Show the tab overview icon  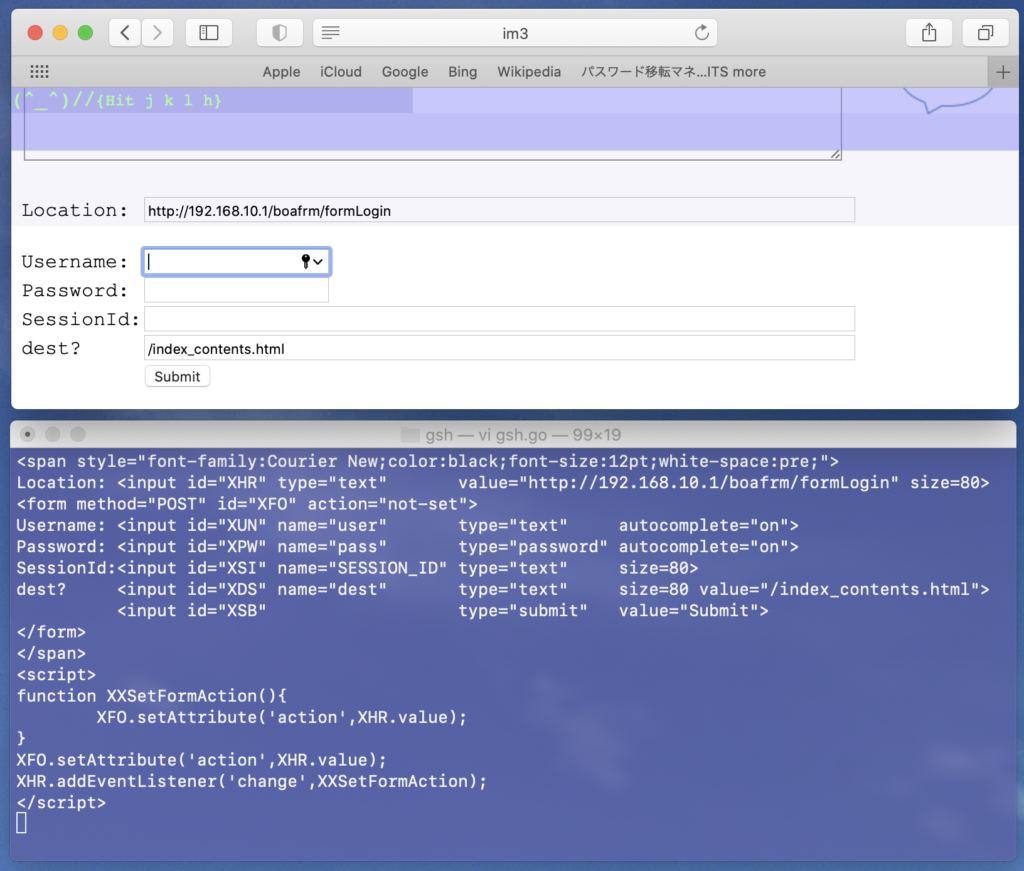click(x=985, y=33)
